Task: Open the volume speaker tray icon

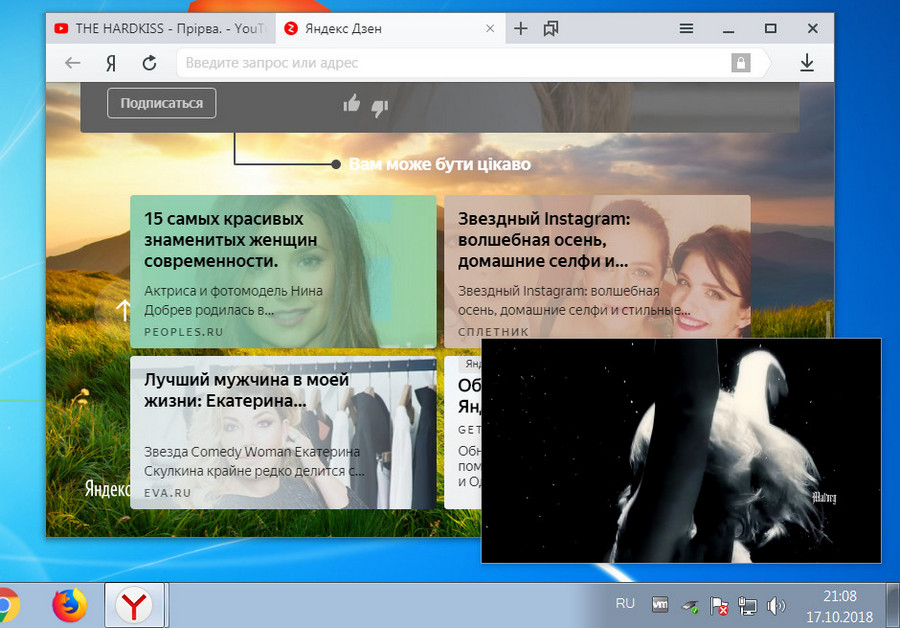Action: coord(775,606)
